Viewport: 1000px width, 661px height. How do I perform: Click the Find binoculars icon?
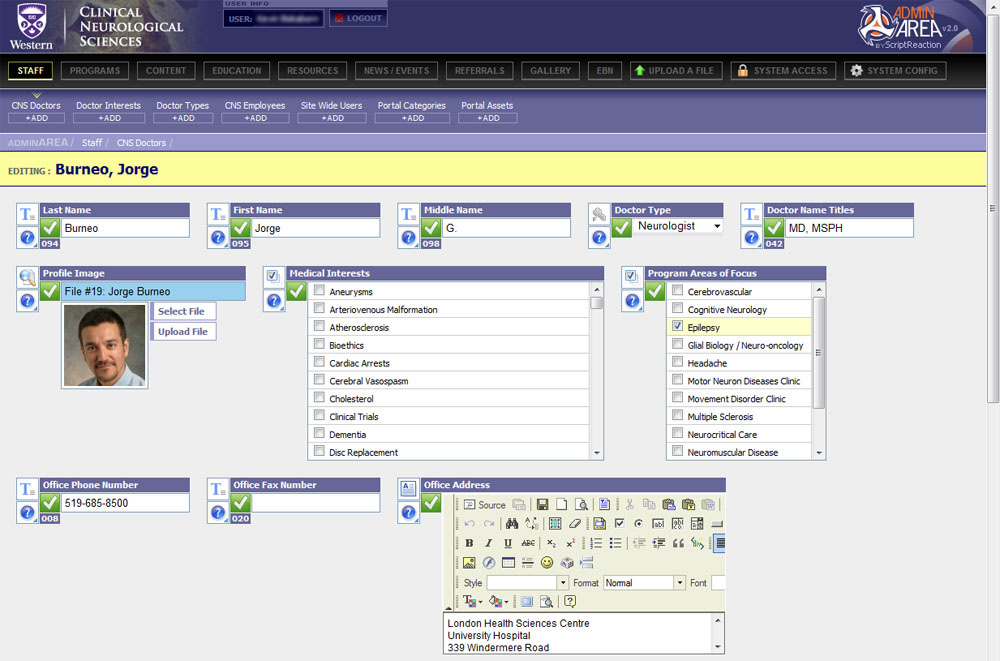tap(512, 524)
